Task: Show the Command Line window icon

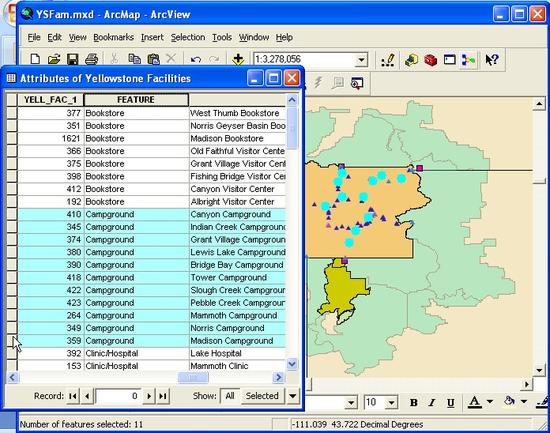Action: click(x=450, y=59)
